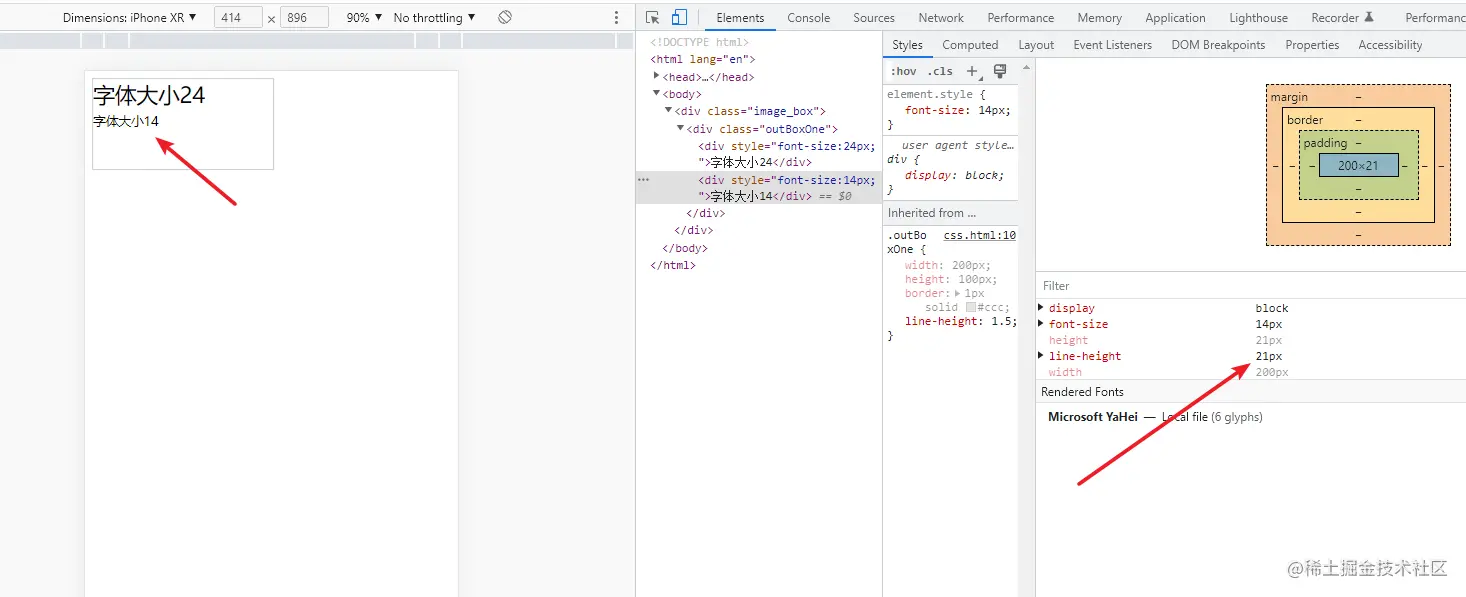1466x597 pixels.
Task: Click the line-height: 1.5 declaration
Action: tap(961, 321)
